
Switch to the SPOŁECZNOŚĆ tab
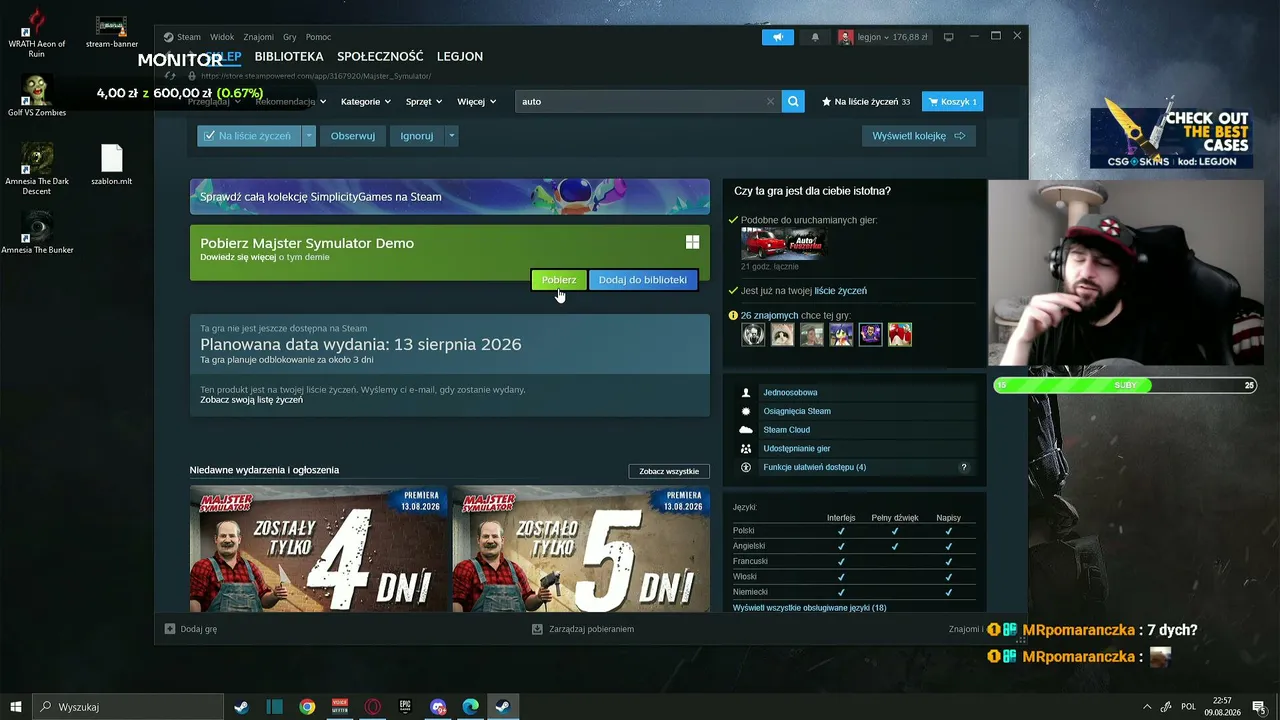tap(380, 57)
